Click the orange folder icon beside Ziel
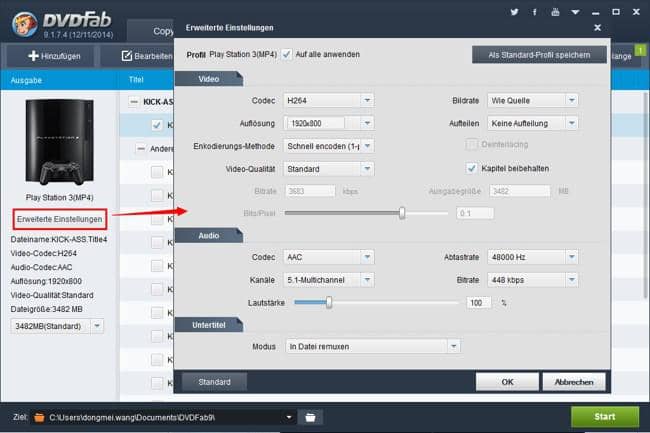Viewport: 650px width, 433px height. point(39,417)
